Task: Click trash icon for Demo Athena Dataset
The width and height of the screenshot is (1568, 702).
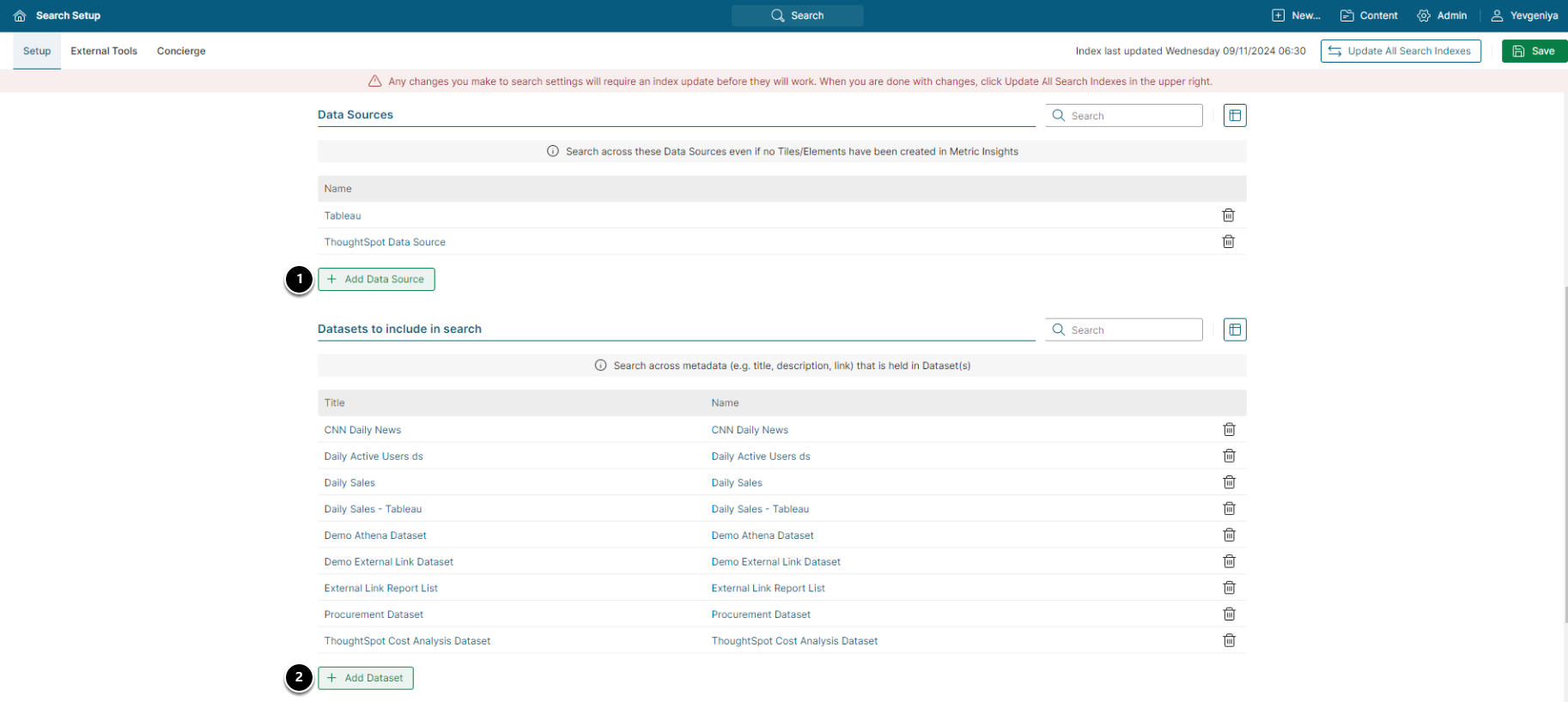Action: coord(1229,535)
